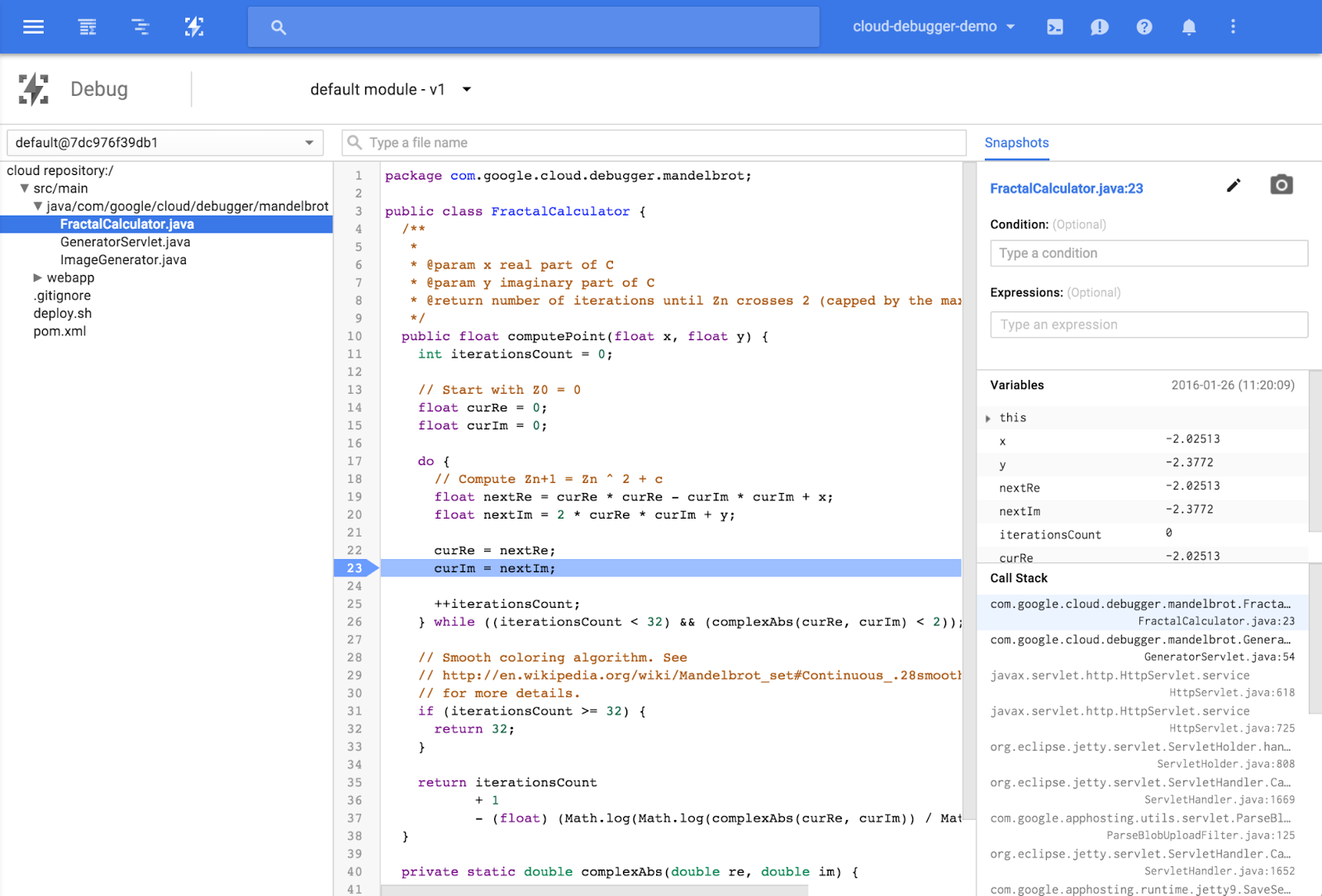Open the pom.xml file
The image size is (1322, 896).
(59, 331)
